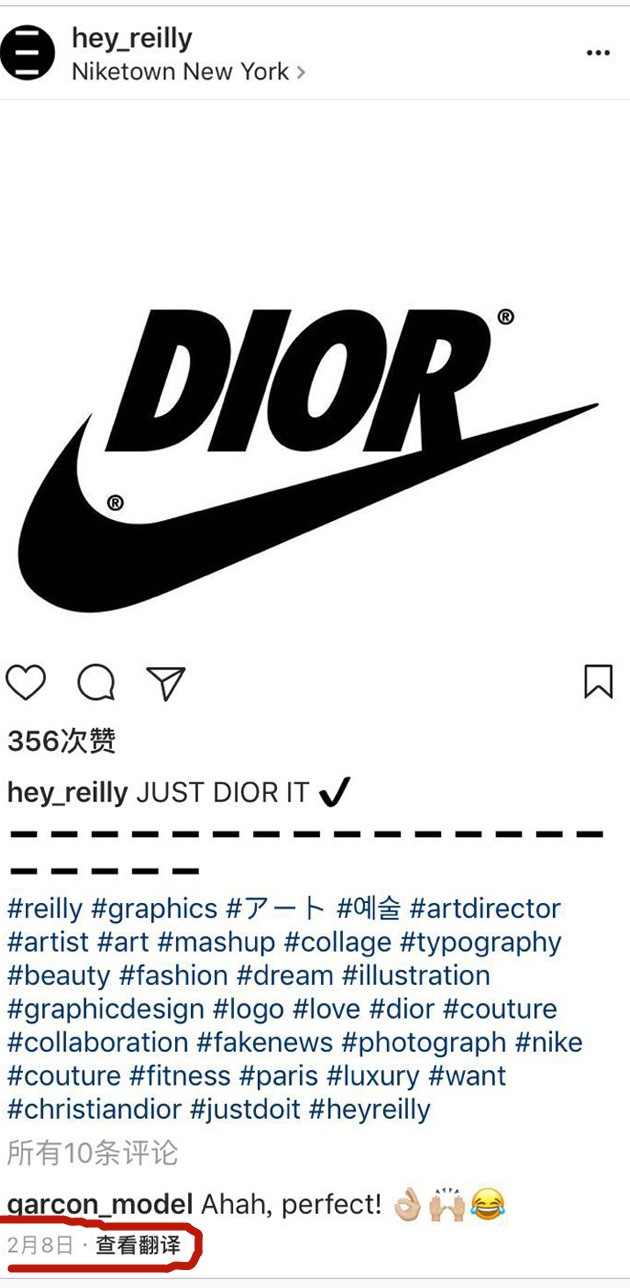Open hey_reilly name in the caption

coord(67,794)
